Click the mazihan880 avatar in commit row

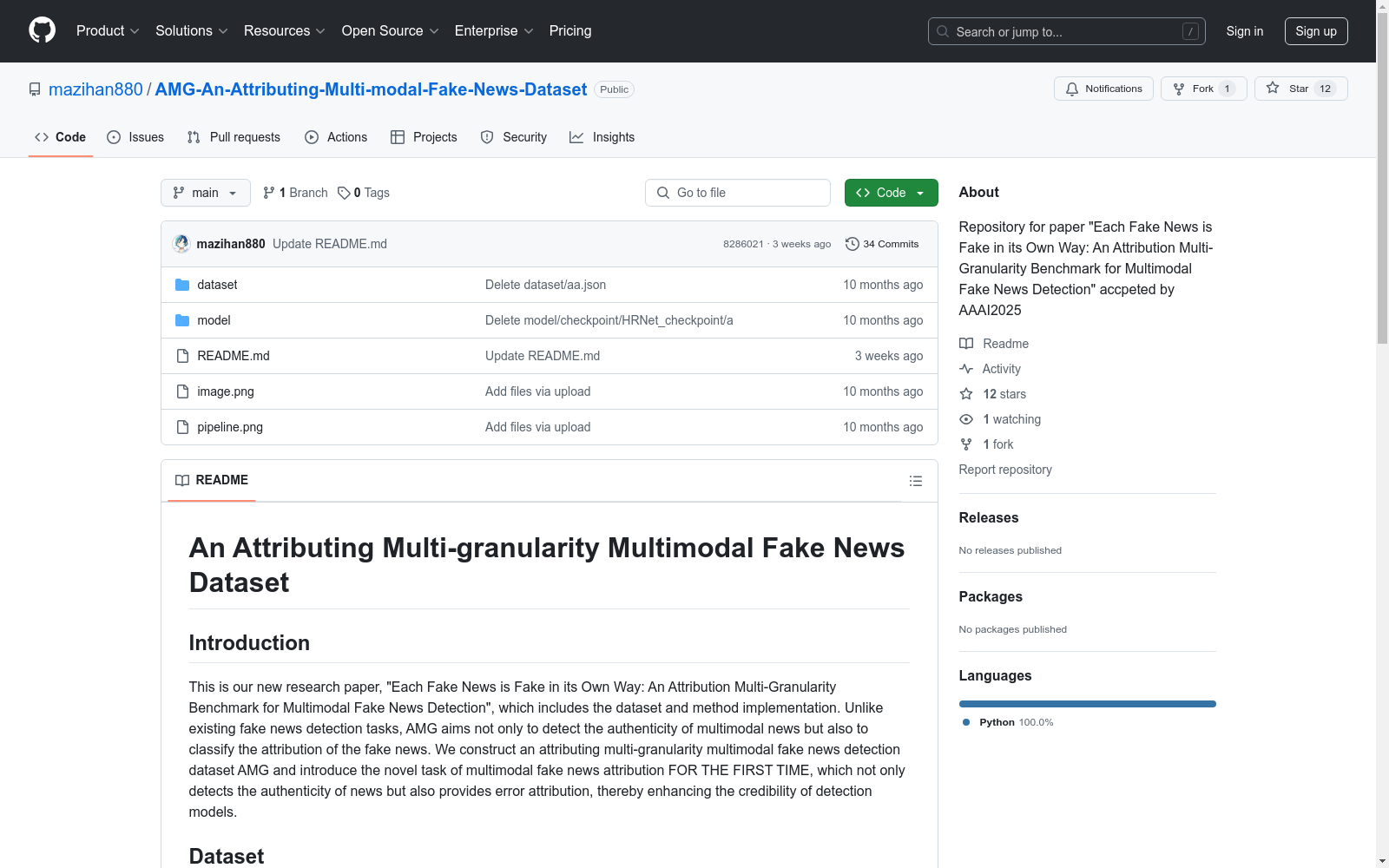[x=181, y=244]
